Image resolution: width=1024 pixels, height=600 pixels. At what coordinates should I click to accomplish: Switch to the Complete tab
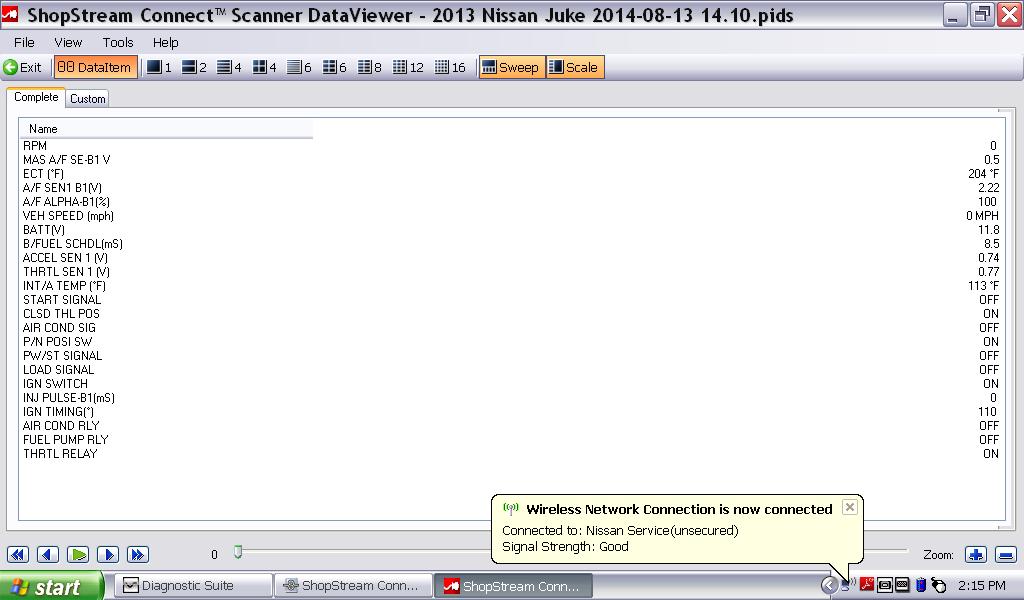36,97
